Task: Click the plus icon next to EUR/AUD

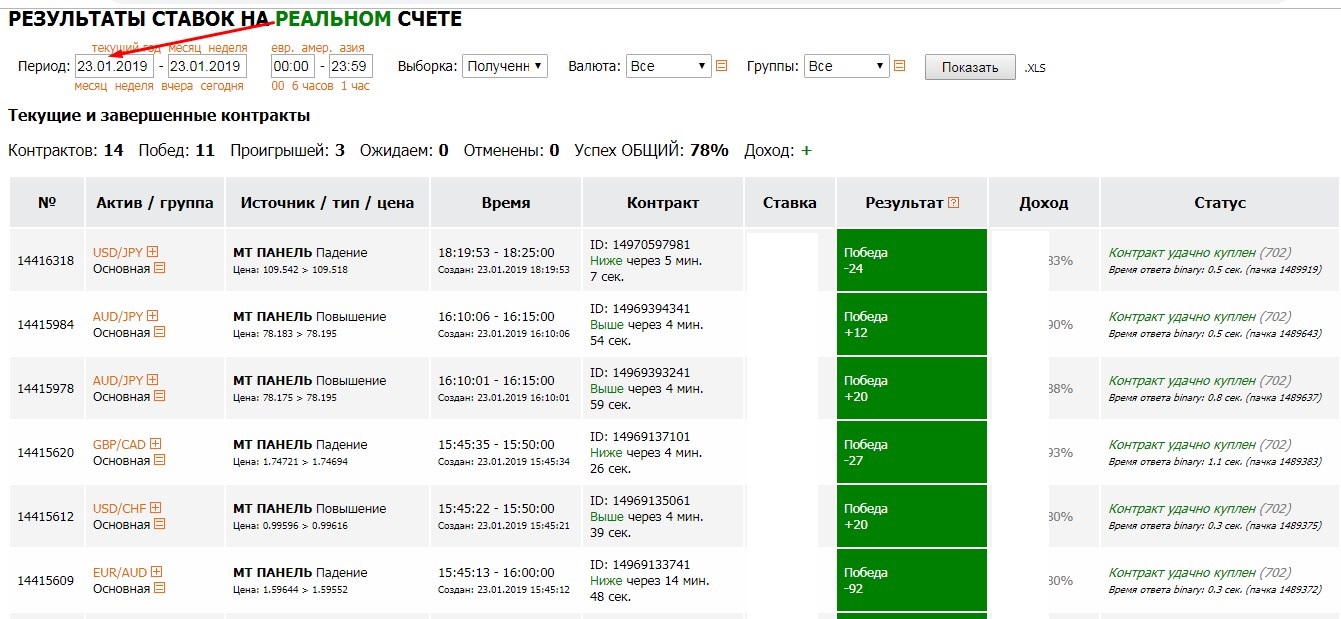Action: click(x=156, y=573)
